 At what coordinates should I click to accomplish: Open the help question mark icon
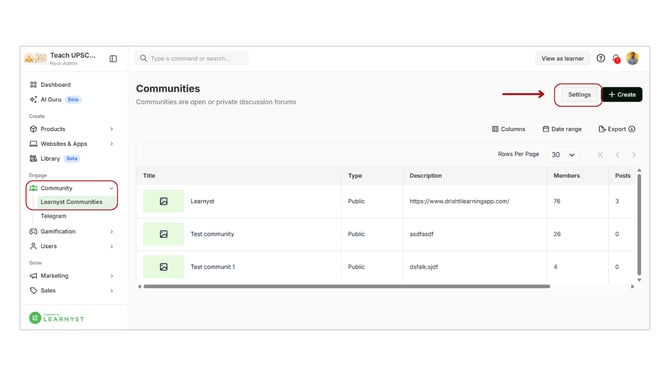pyautogui.click(x=601, y=58)
